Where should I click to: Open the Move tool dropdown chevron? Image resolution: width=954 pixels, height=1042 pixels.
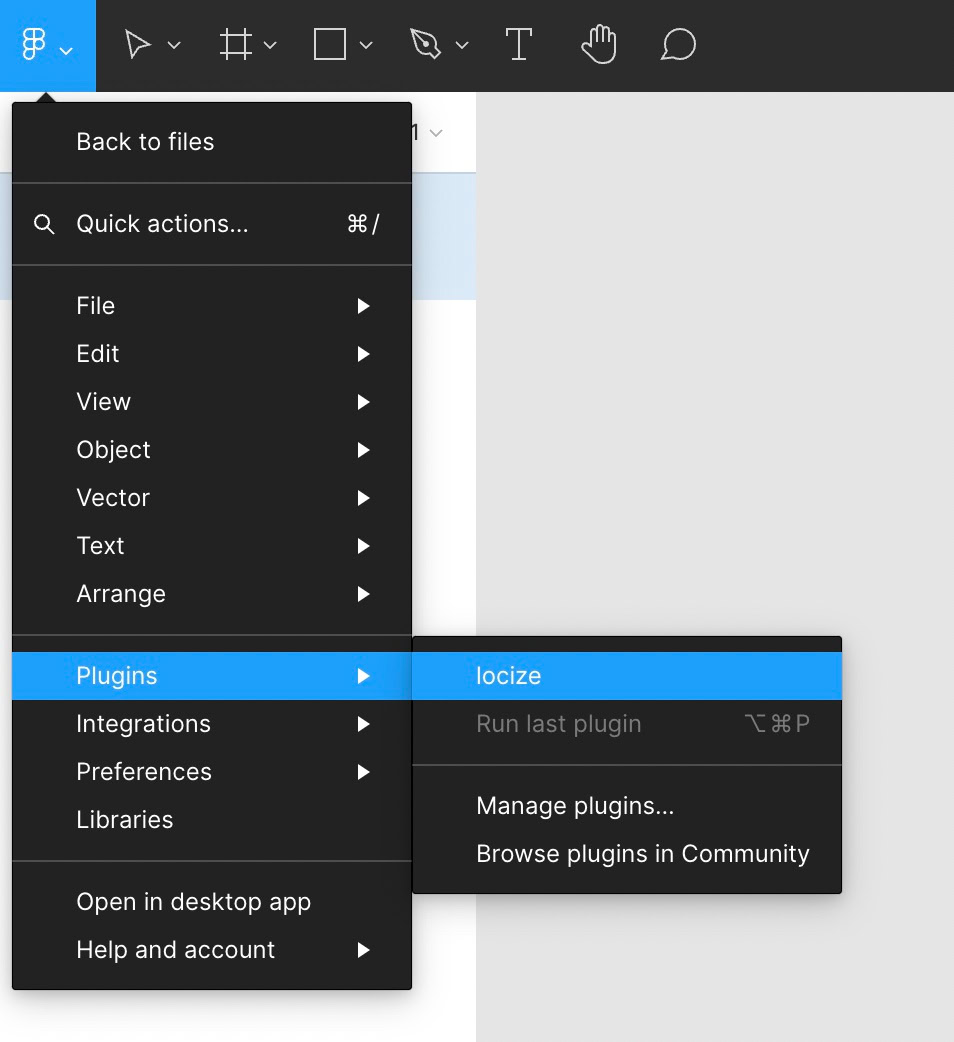tap(174, 46)
